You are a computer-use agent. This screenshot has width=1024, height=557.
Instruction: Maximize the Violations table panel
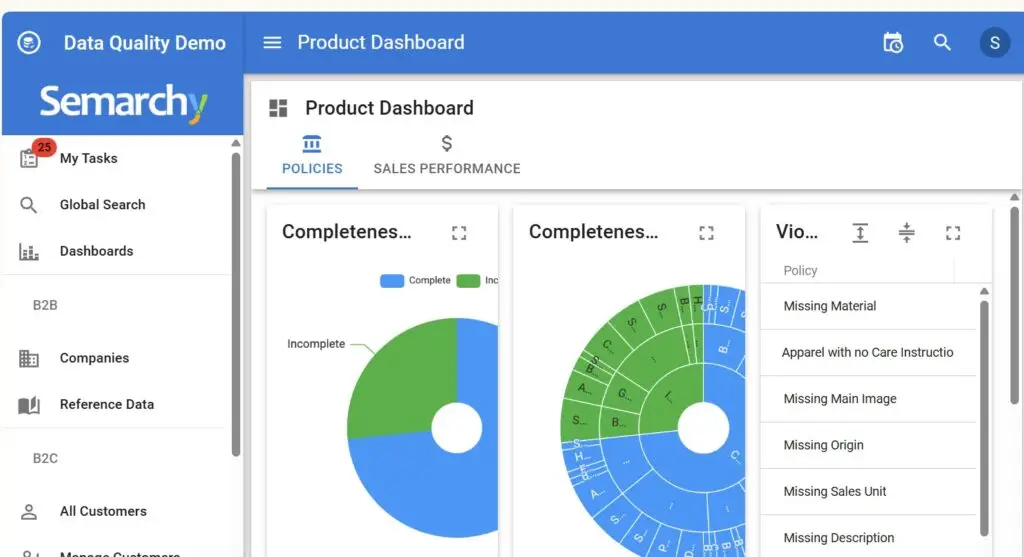coord(953,233)
